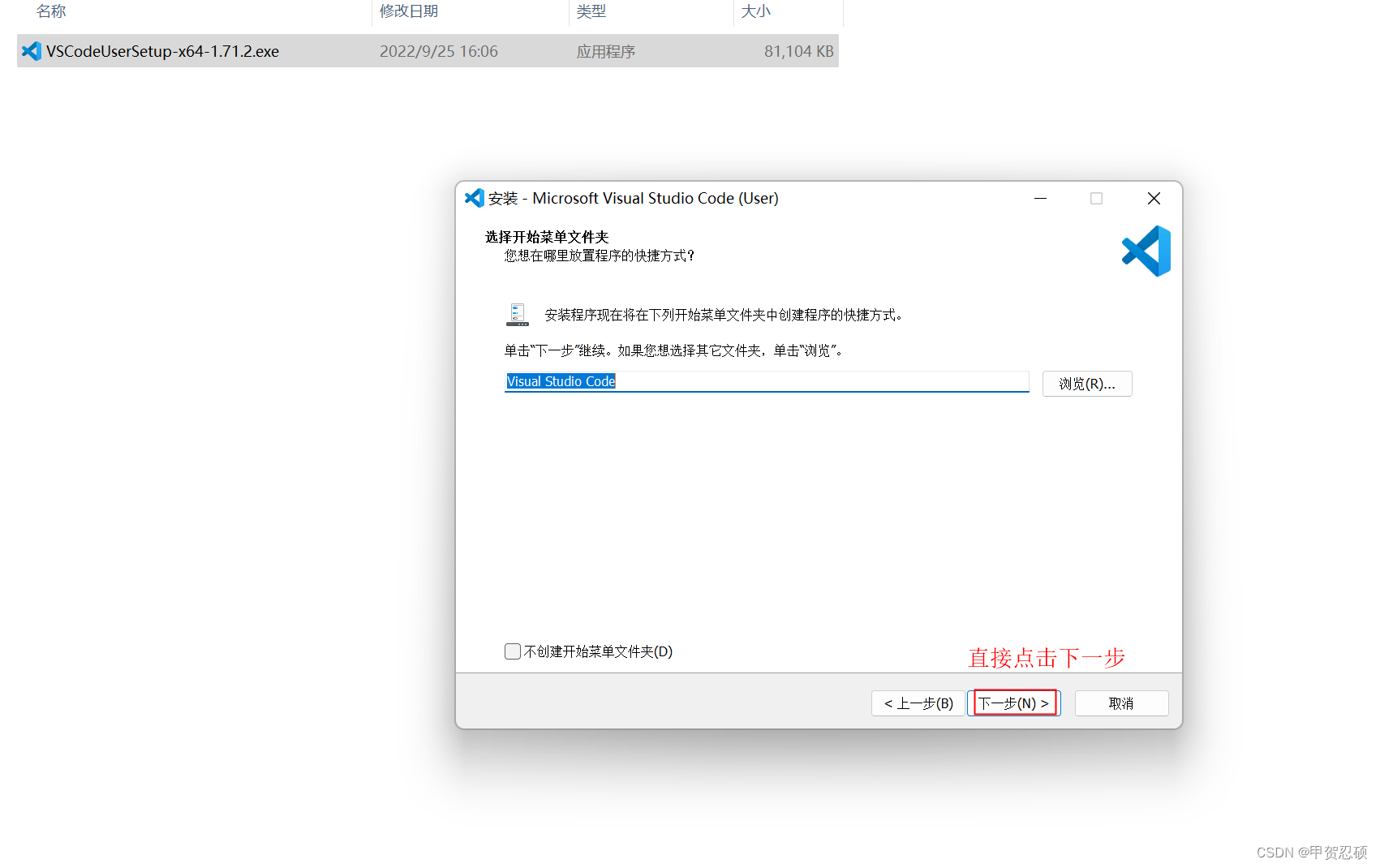Click the start menu folder icon beside description
The image size is (1380, 868).
(x=518, y=315)
